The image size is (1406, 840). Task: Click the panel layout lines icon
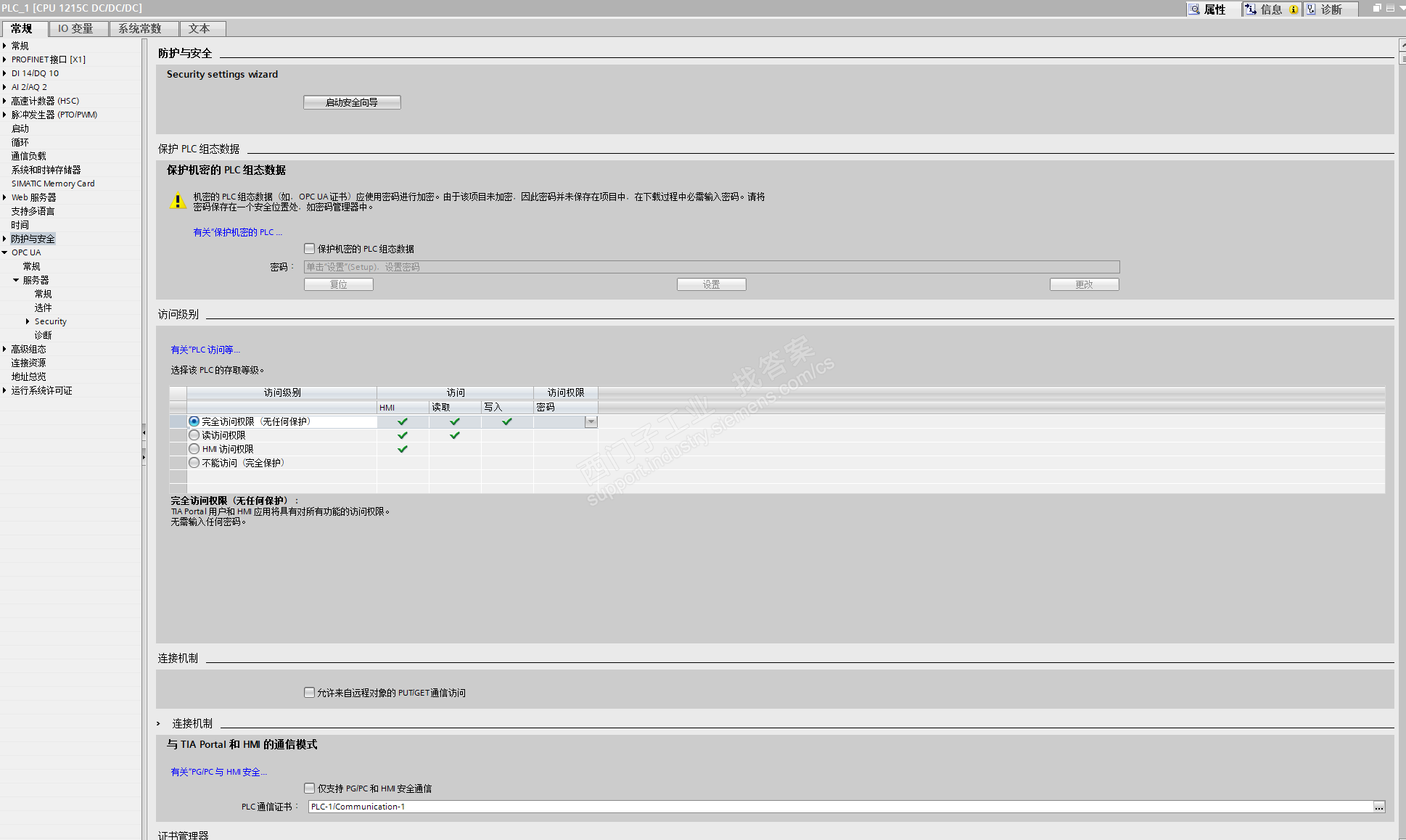[x=1390, y=8]
